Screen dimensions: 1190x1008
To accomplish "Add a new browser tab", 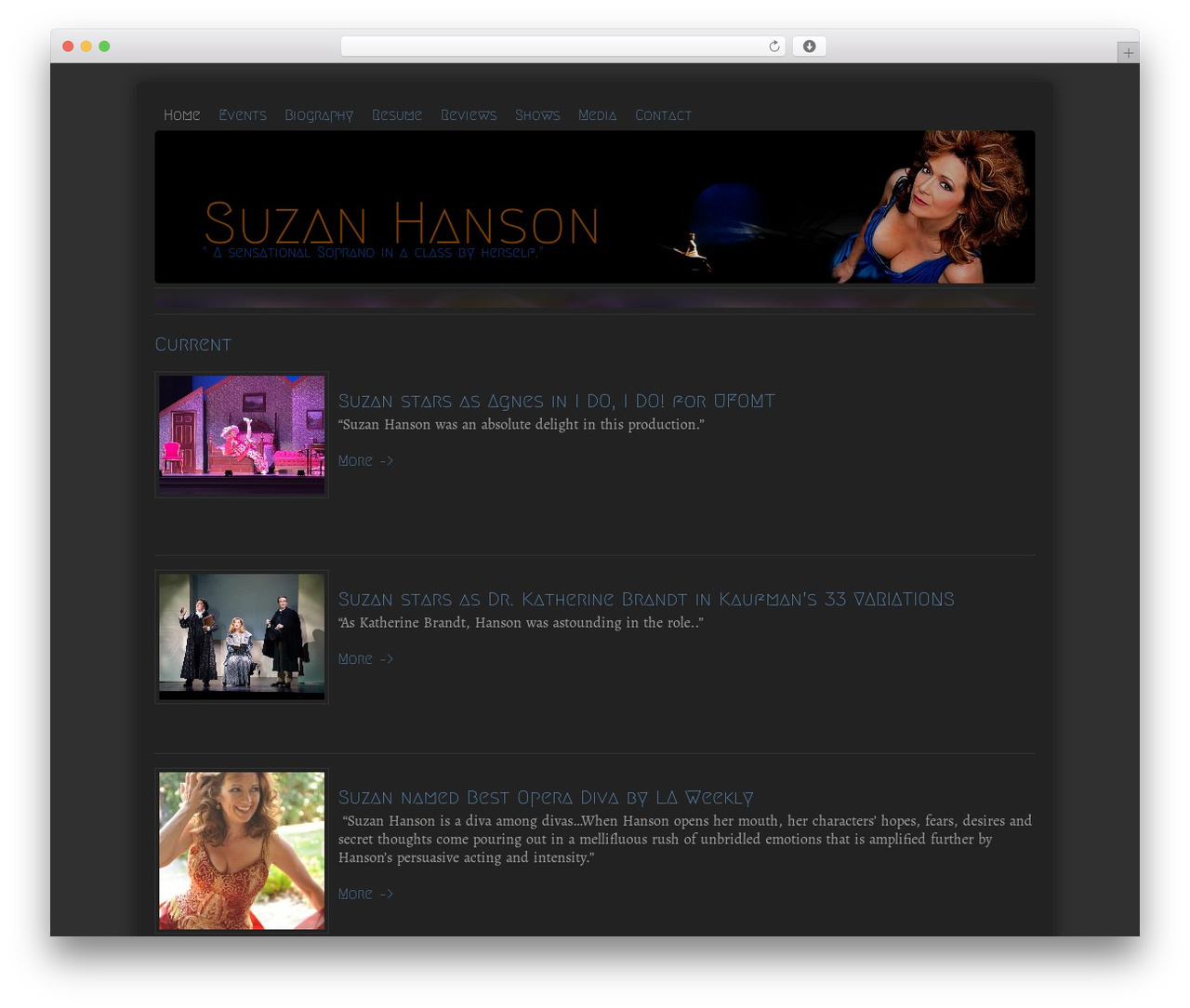I will pos(1128,53).
